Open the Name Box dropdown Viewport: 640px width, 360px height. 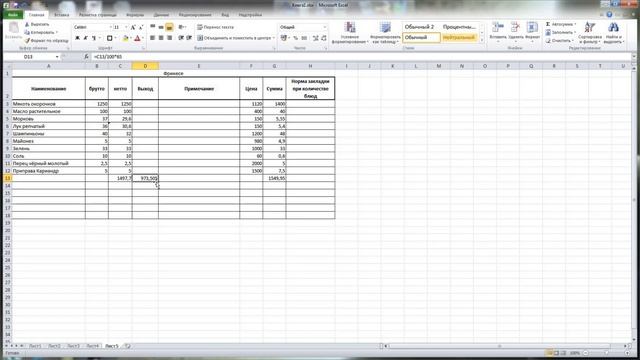click(x=57, y=57)
